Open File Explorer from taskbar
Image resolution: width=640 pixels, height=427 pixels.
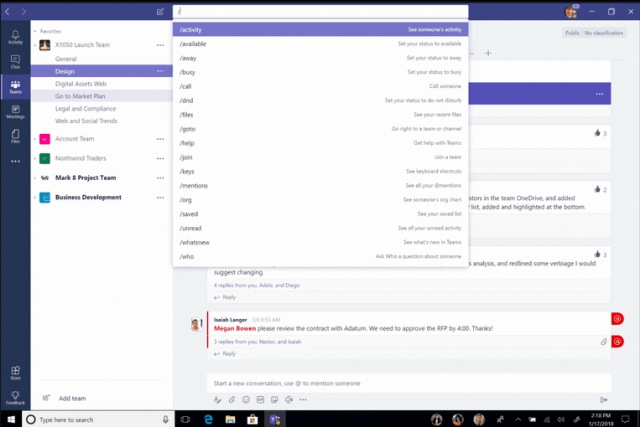click(230, 419)
